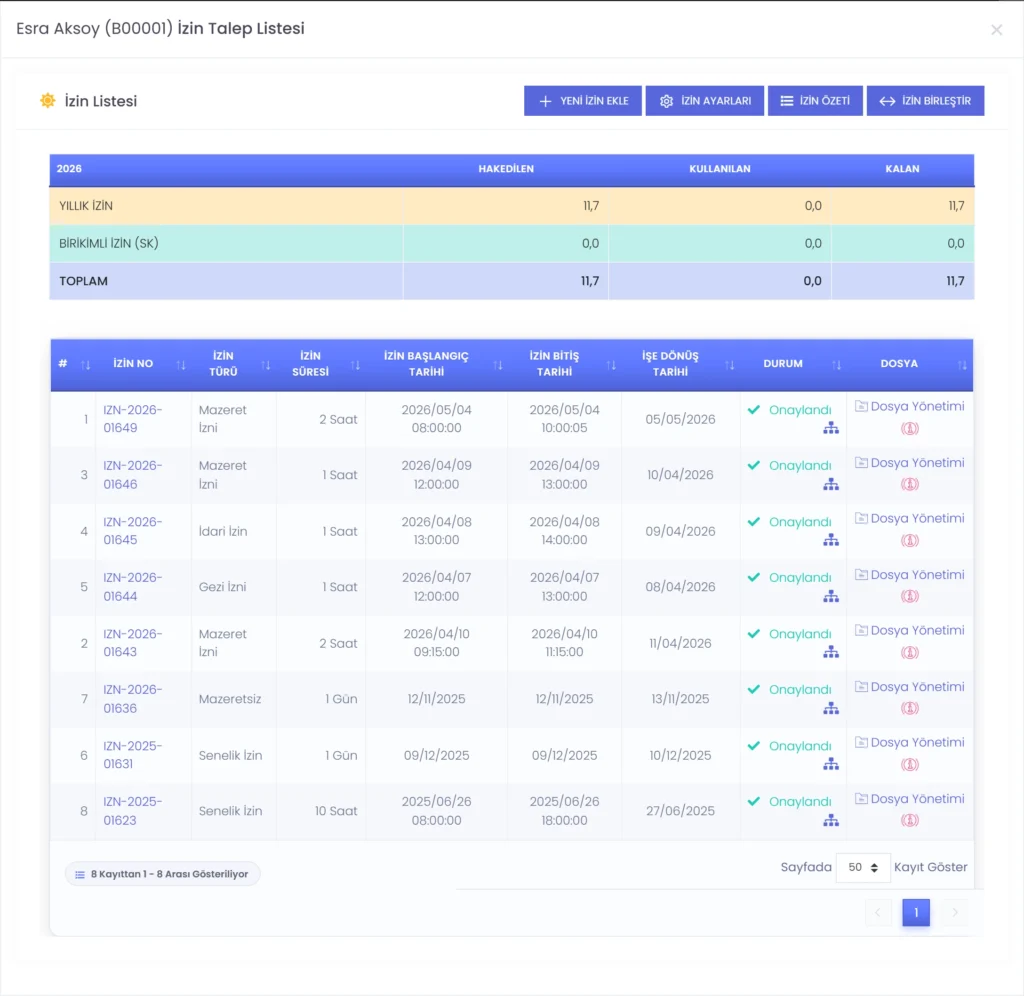Click the red circular icon for IZN-2026-01644
The width and height of the screenshot is (1024, 996).
coord(910,596)
